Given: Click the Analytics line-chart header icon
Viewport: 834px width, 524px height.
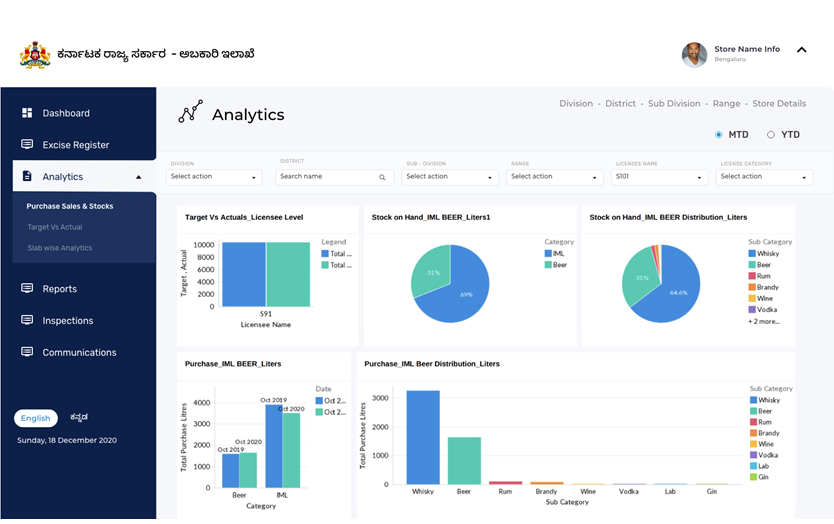Looking at the screenshot, I should pyautogui.click(x=190, y=111).
